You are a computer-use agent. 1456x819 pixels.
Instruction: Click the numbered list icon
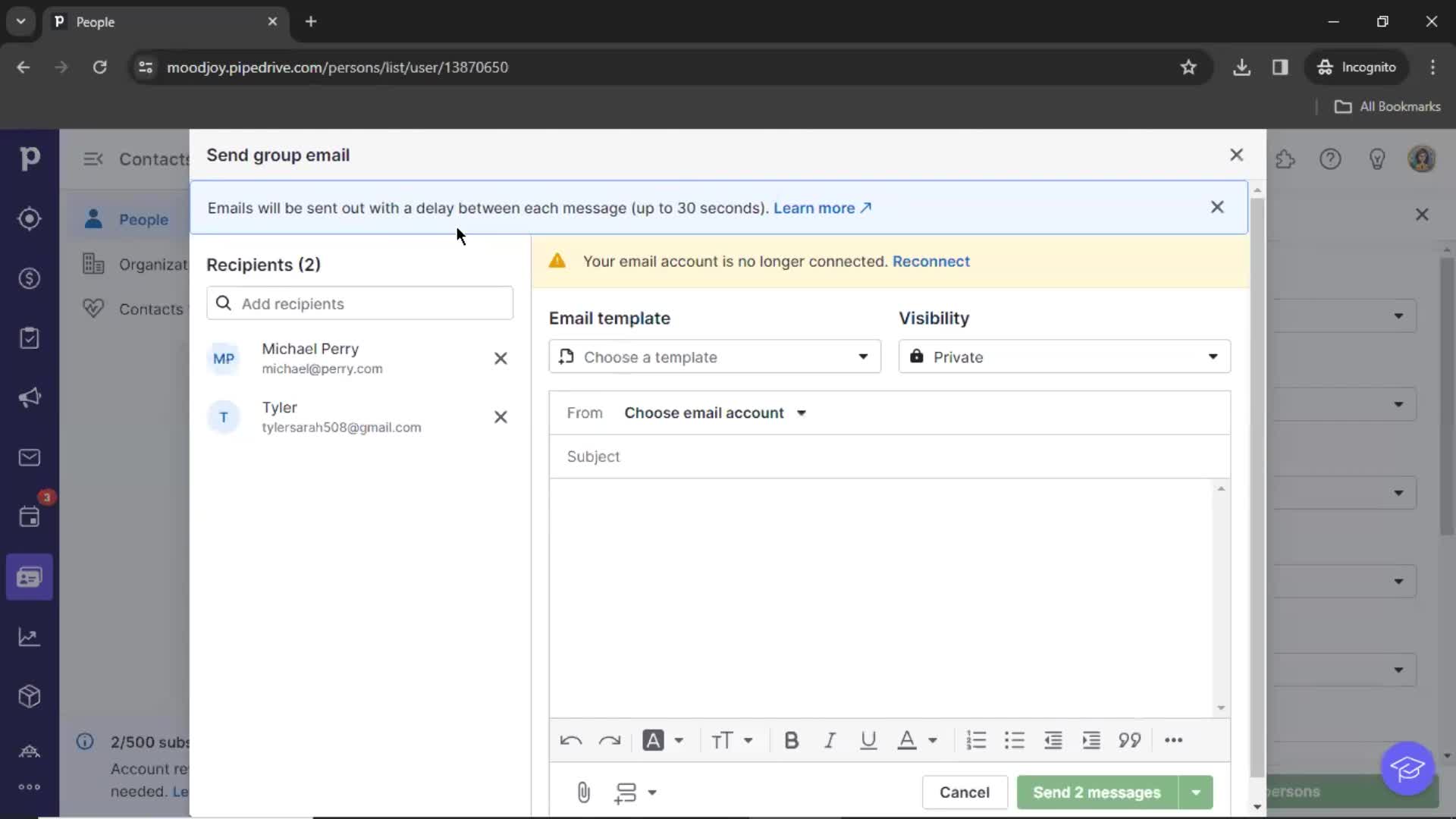[x=975, y=740]
